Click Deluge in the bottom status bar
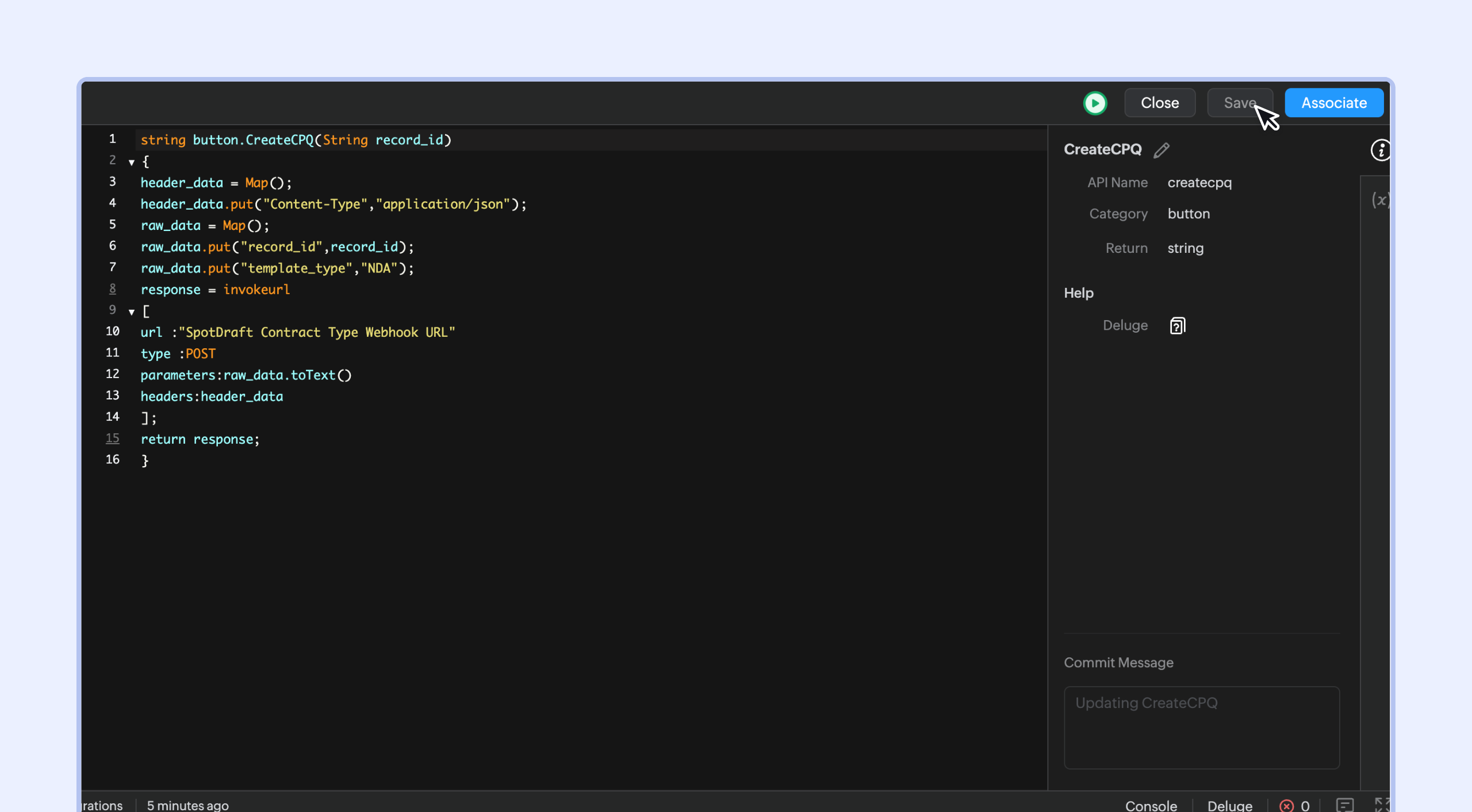 click(x=1229, y=805)
